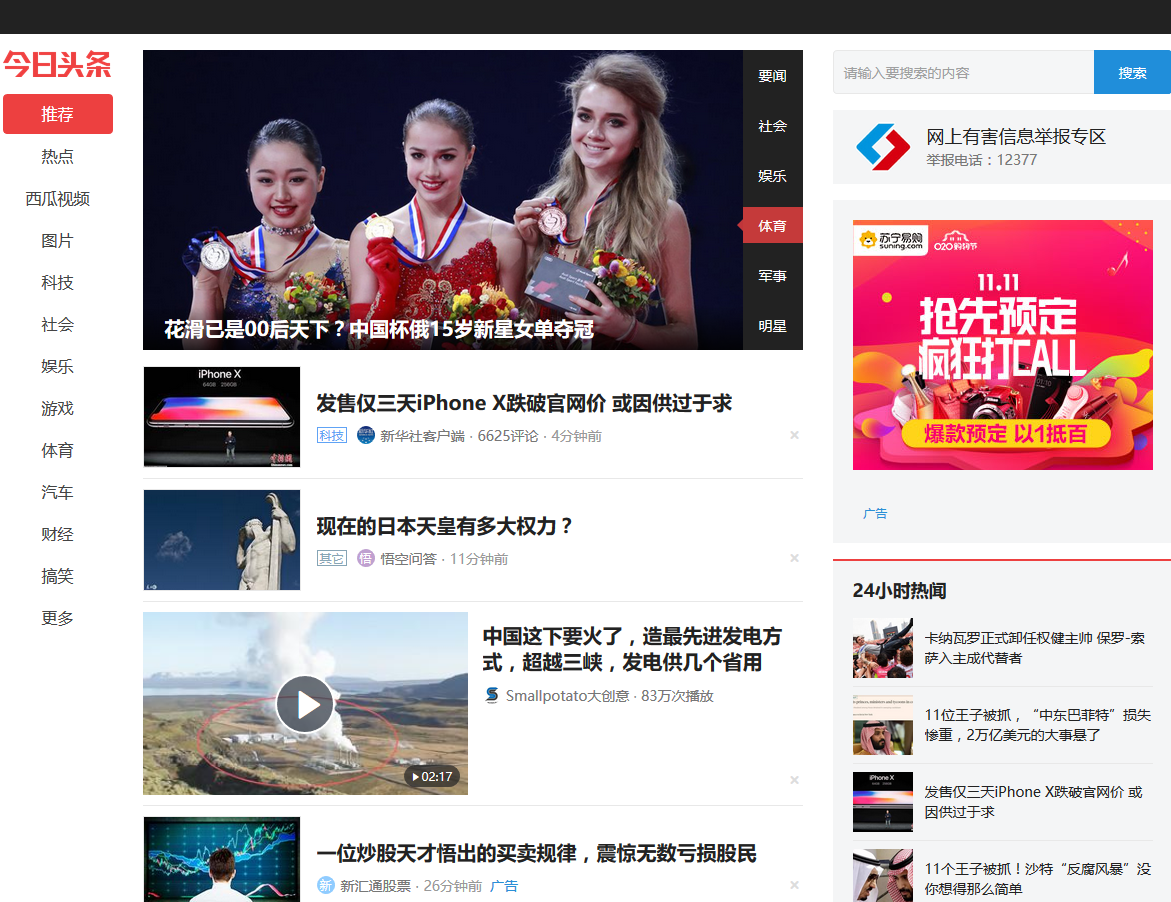Open 新汇通股票 source link
This screenshot has height=902, width=1171.
click(376, 886)
